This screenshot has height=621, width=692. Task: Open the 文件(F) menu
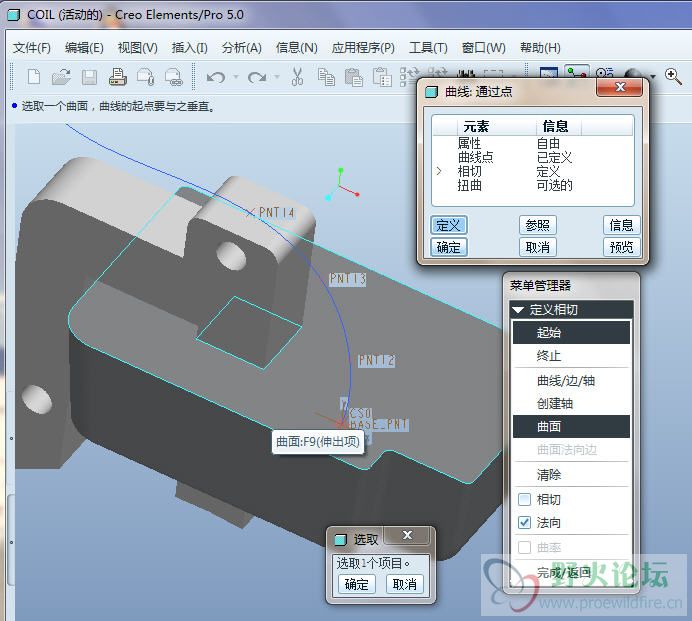pos(31,48)
